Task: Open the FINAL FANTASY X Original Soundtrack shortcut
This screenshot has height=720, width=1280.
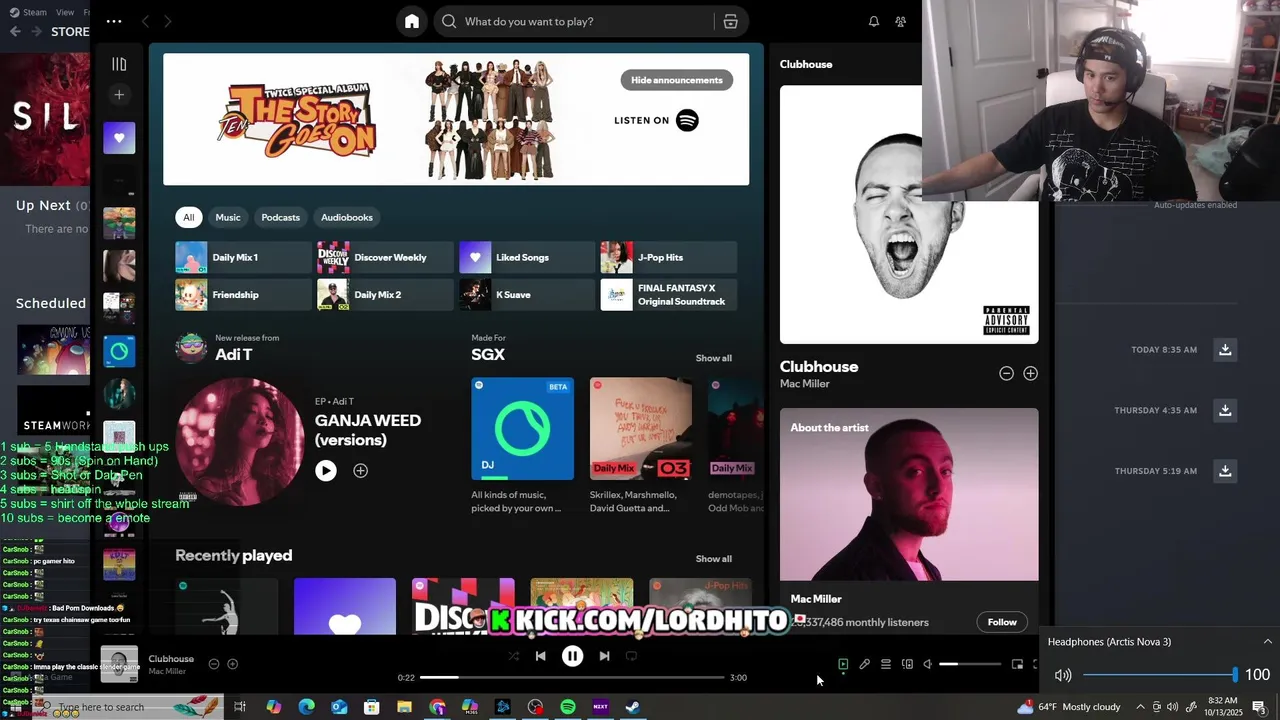Action: 668,295
